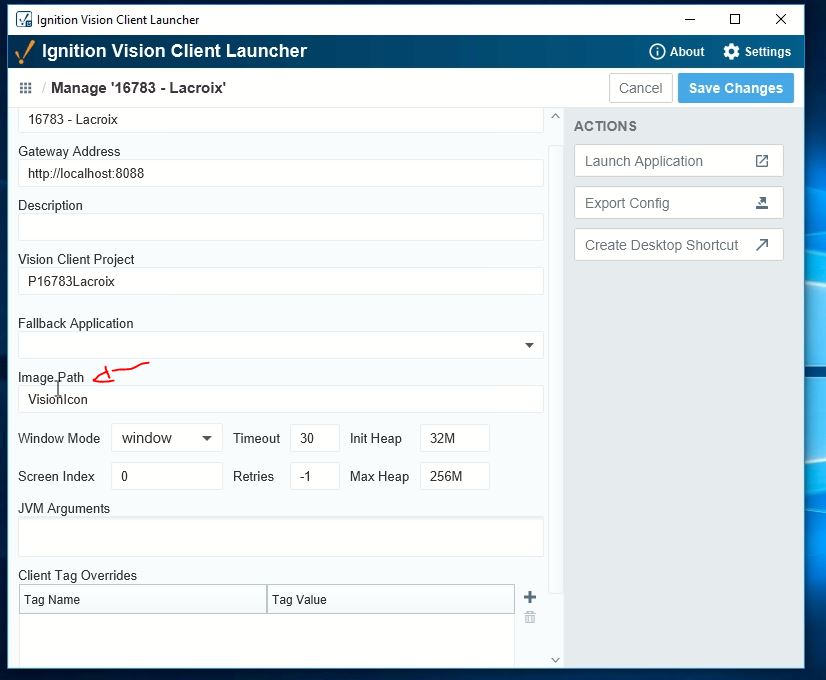Edit the Screen Index field
Image resolution: width=826 pixels, height=680 pixels.
pyautogui.click(x=167, y=476)
